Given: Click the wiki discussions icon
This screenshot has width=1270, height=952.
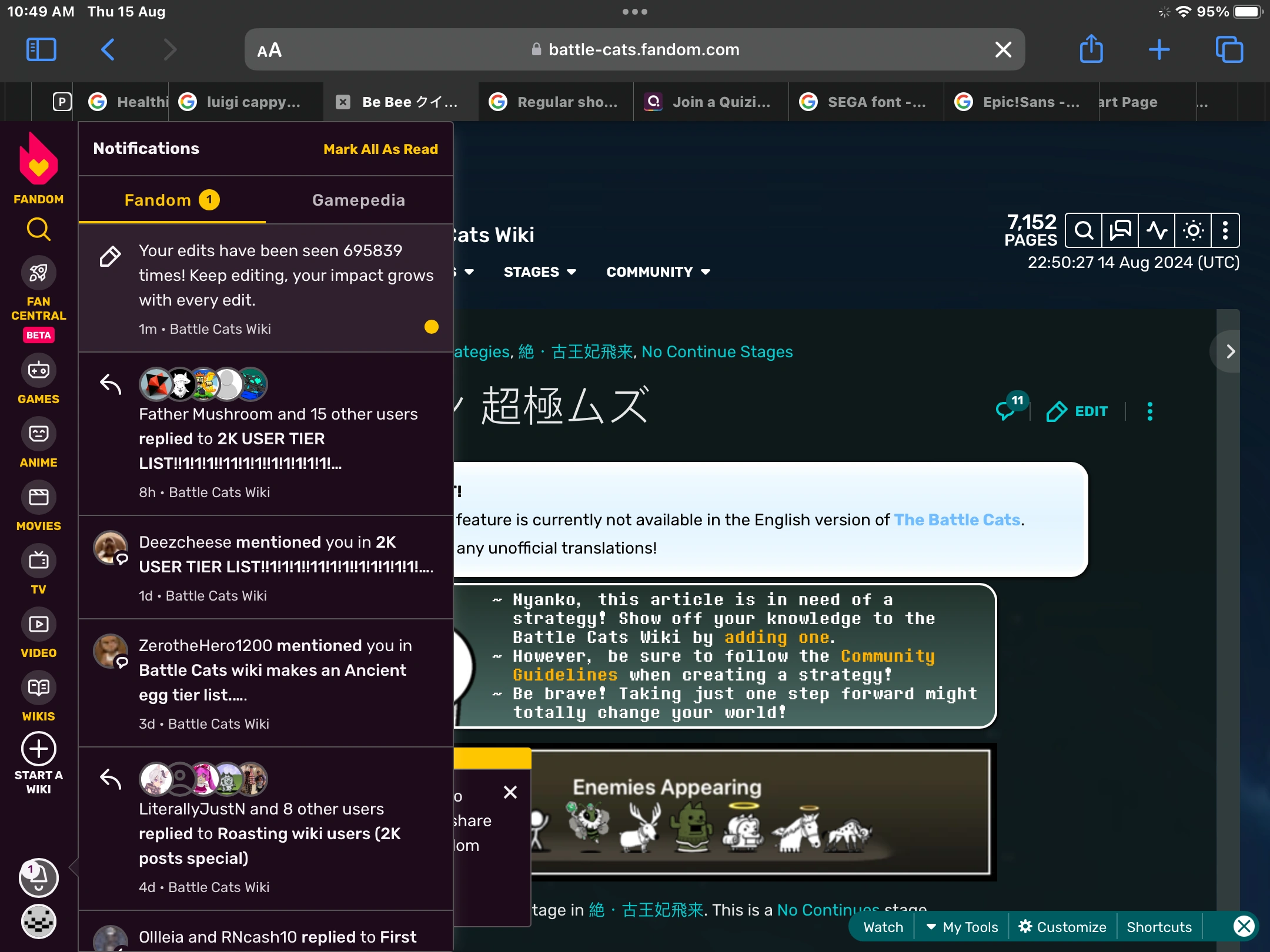Looking at the screenshot, I should (x=1120, y=230).
